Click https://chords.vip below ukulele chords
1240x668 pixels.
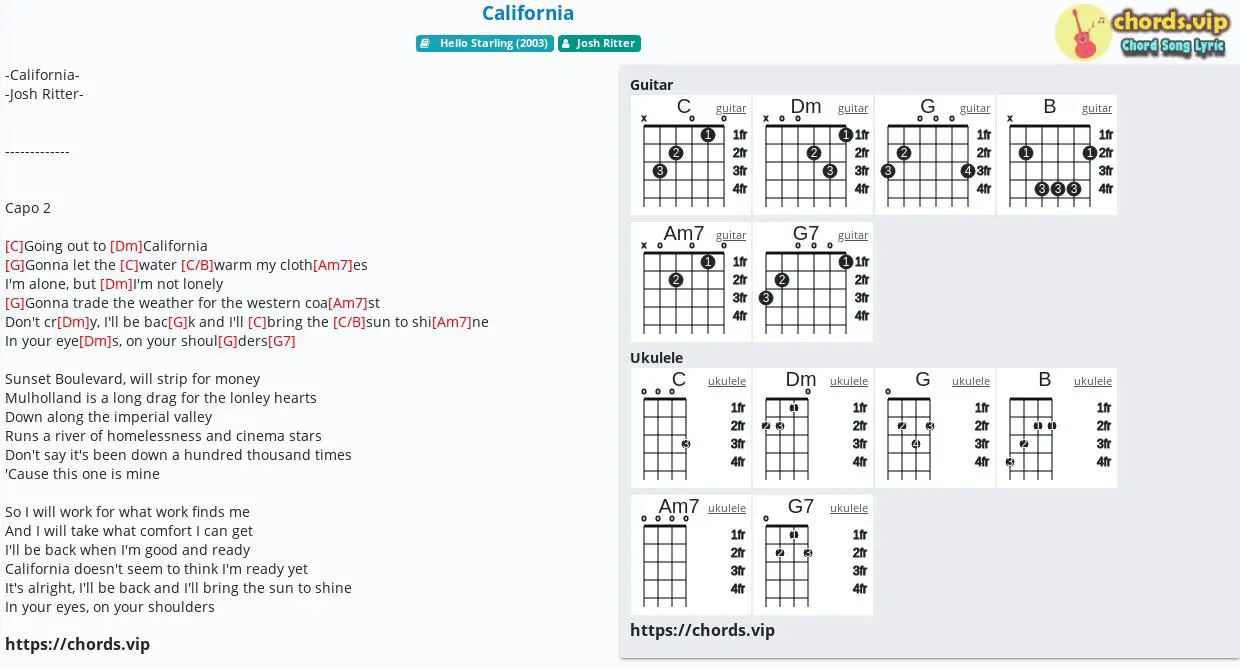[702, 630]
